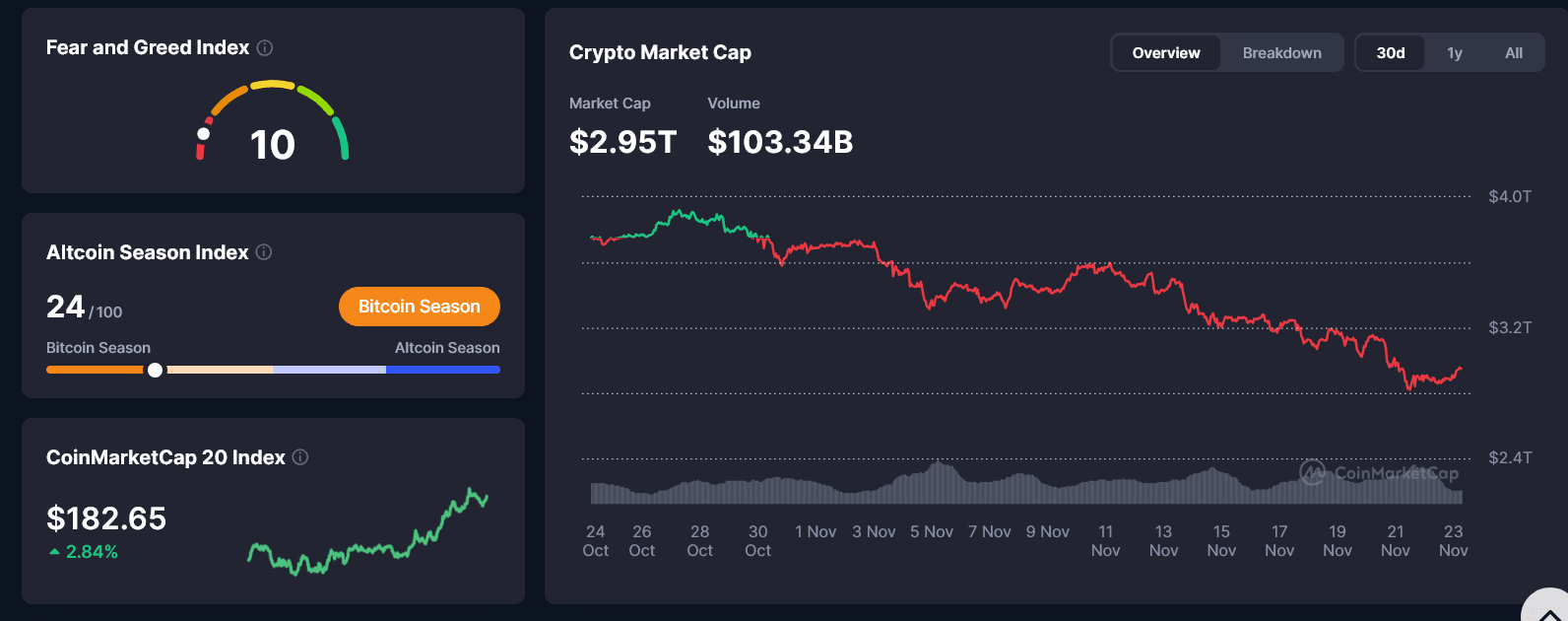1568x621 pixels.
Task: Click the red needle dot on the gauge
Action: 203,133
